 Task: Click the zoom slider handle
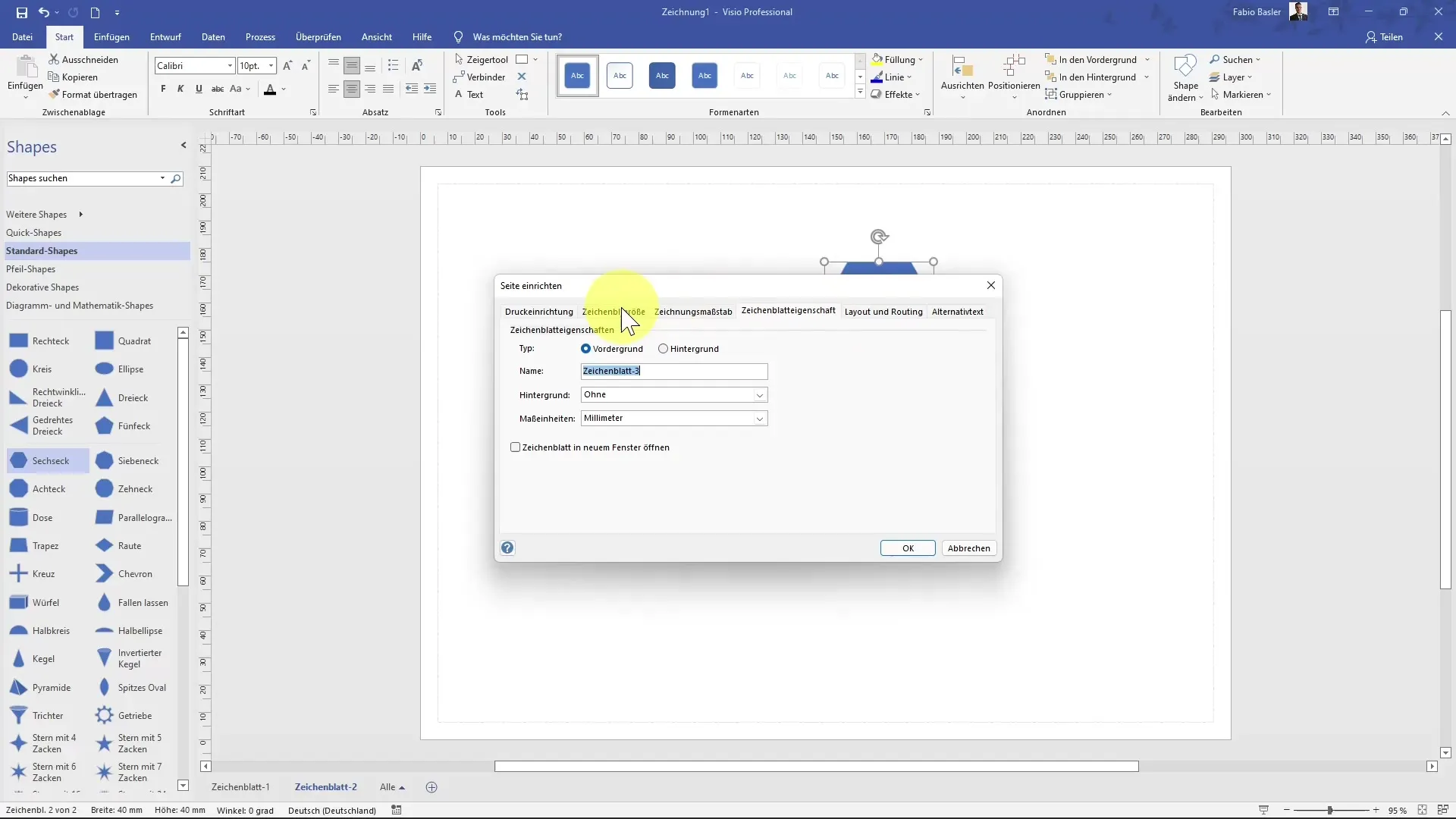click(x=1330, y=810)
